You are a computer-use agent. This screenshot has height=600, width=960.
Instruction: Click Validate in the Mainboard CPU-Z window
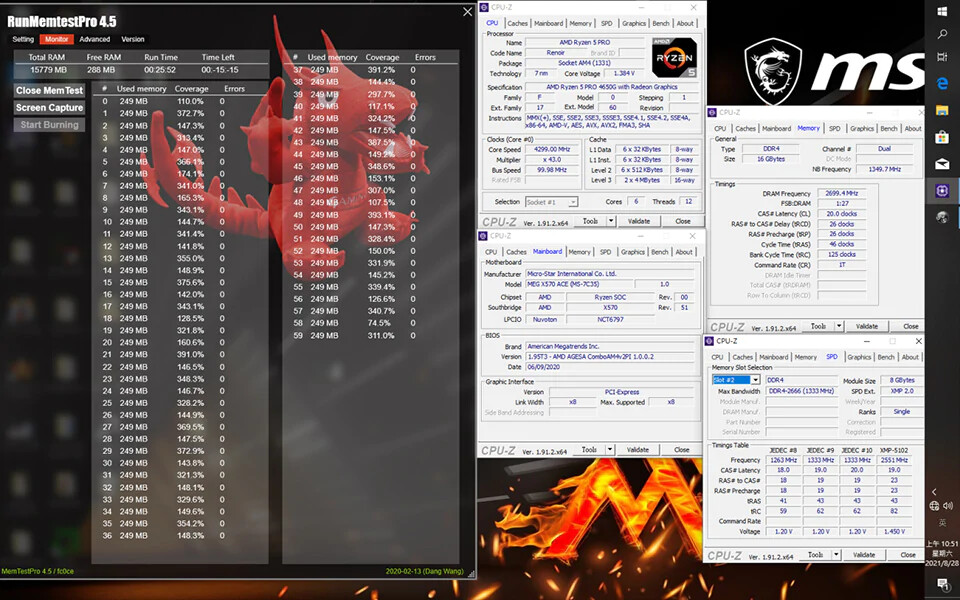pos(638,450)
